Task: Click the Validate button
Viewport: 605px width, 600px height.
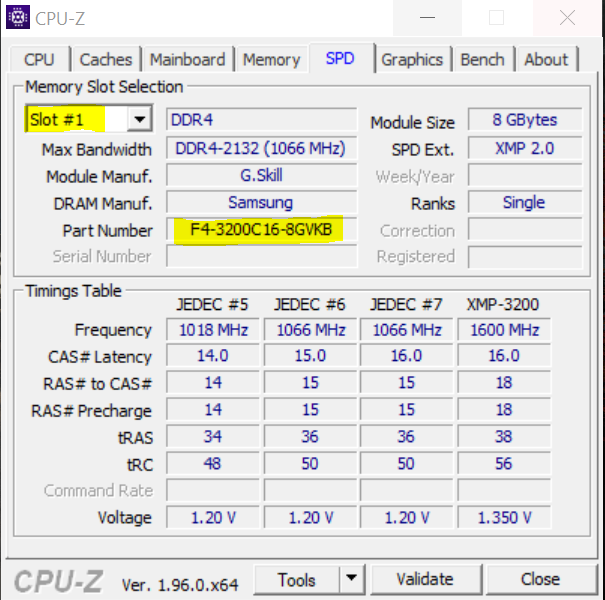Action: pyautogui.click(x=426, y=579)
